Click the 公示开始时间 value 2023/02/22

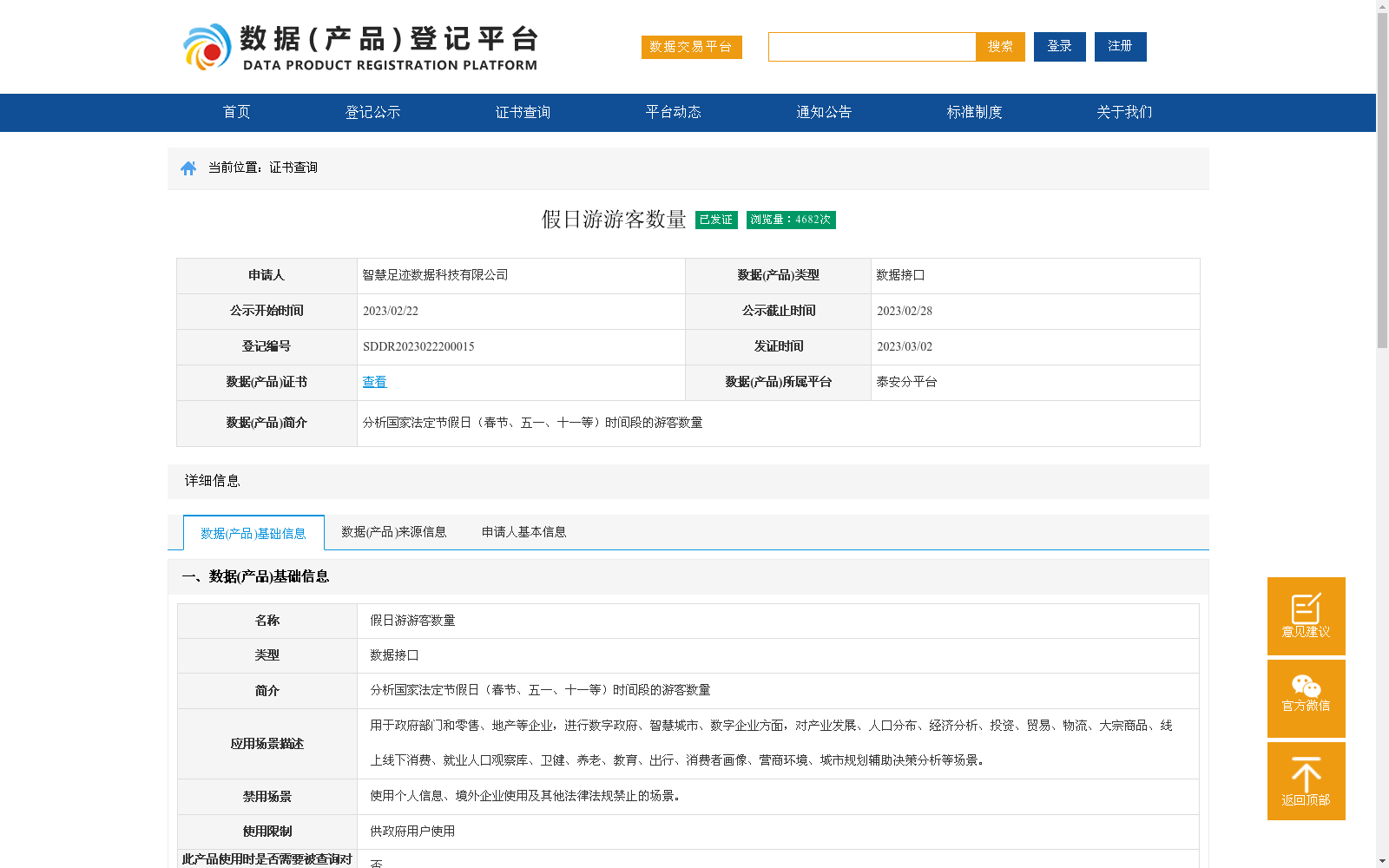coord(390,311)
